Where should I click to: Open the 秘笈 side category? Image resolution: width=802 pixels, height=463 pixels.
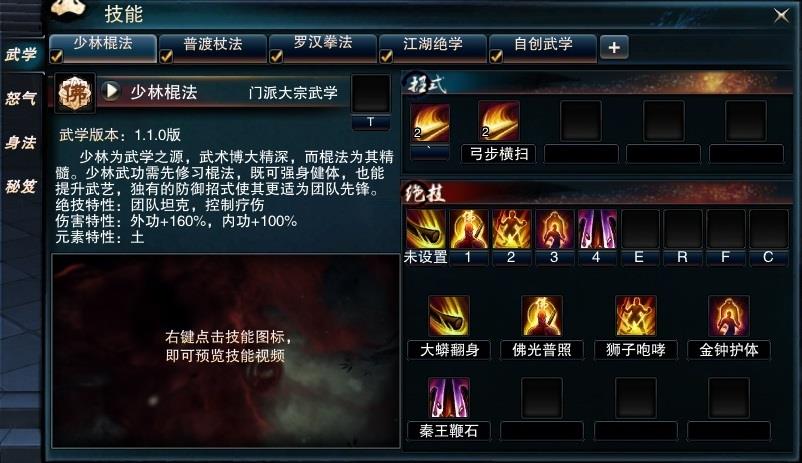point(21,186)
